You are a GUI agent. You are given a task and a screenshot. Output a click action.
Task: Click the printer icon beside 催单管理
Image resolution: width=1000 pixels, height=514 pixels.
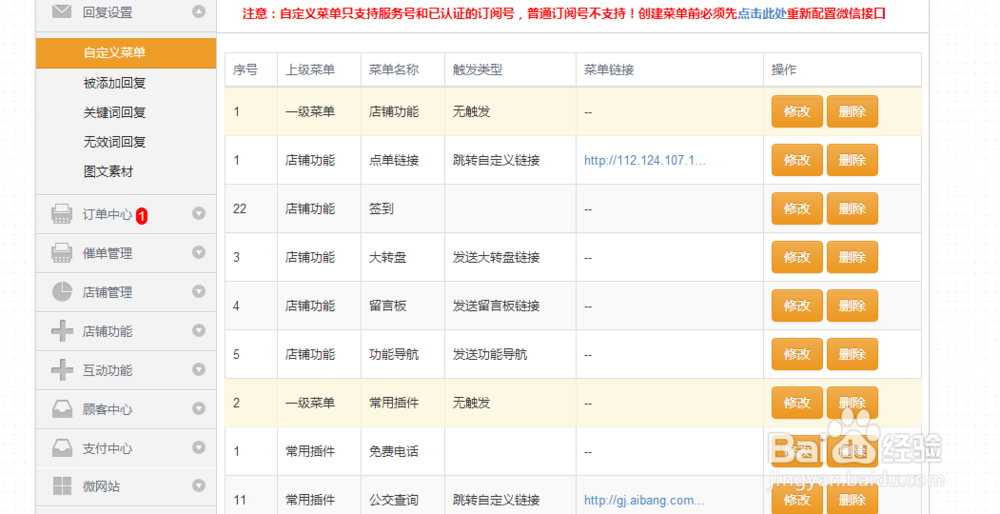click(62, 253)
